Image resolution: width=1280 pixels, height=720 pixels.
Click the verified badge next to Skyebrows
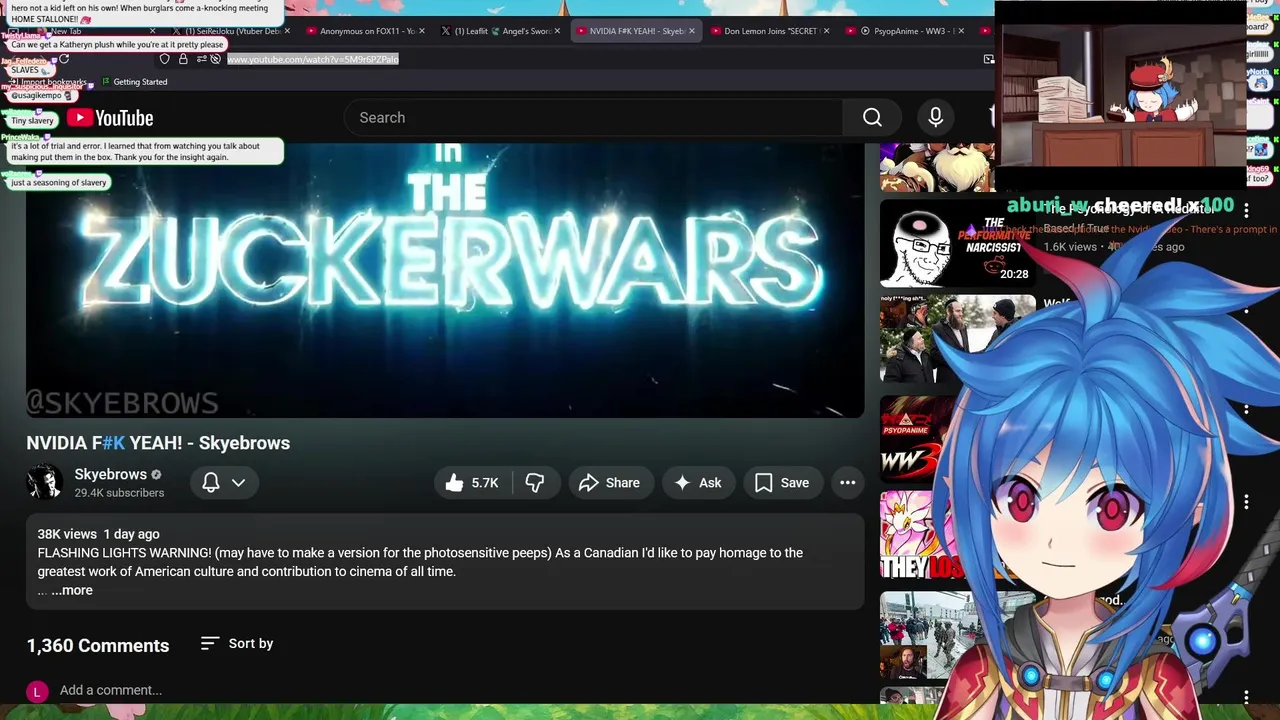[156, 475]
